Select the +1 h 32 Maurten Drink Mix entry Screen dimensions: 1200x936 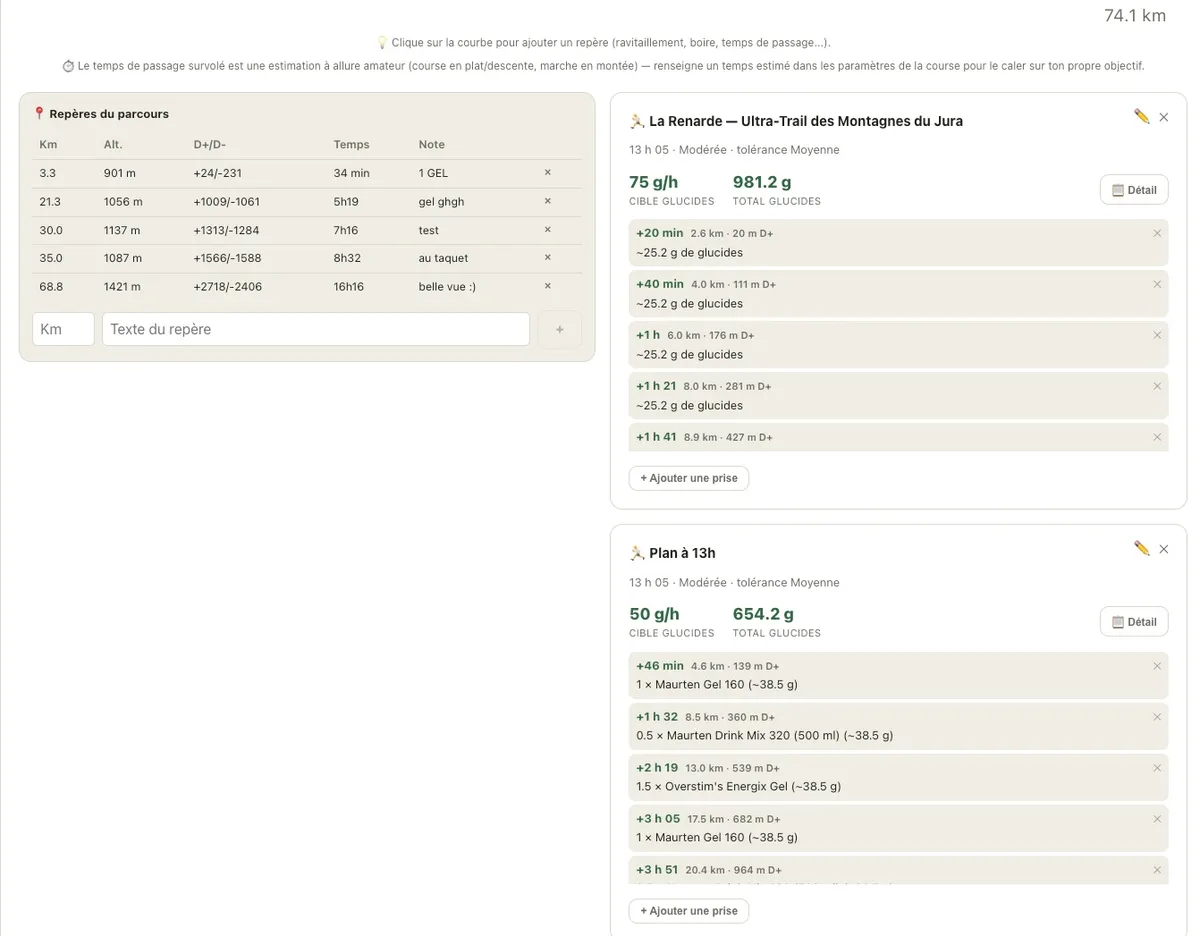[898, 726]
